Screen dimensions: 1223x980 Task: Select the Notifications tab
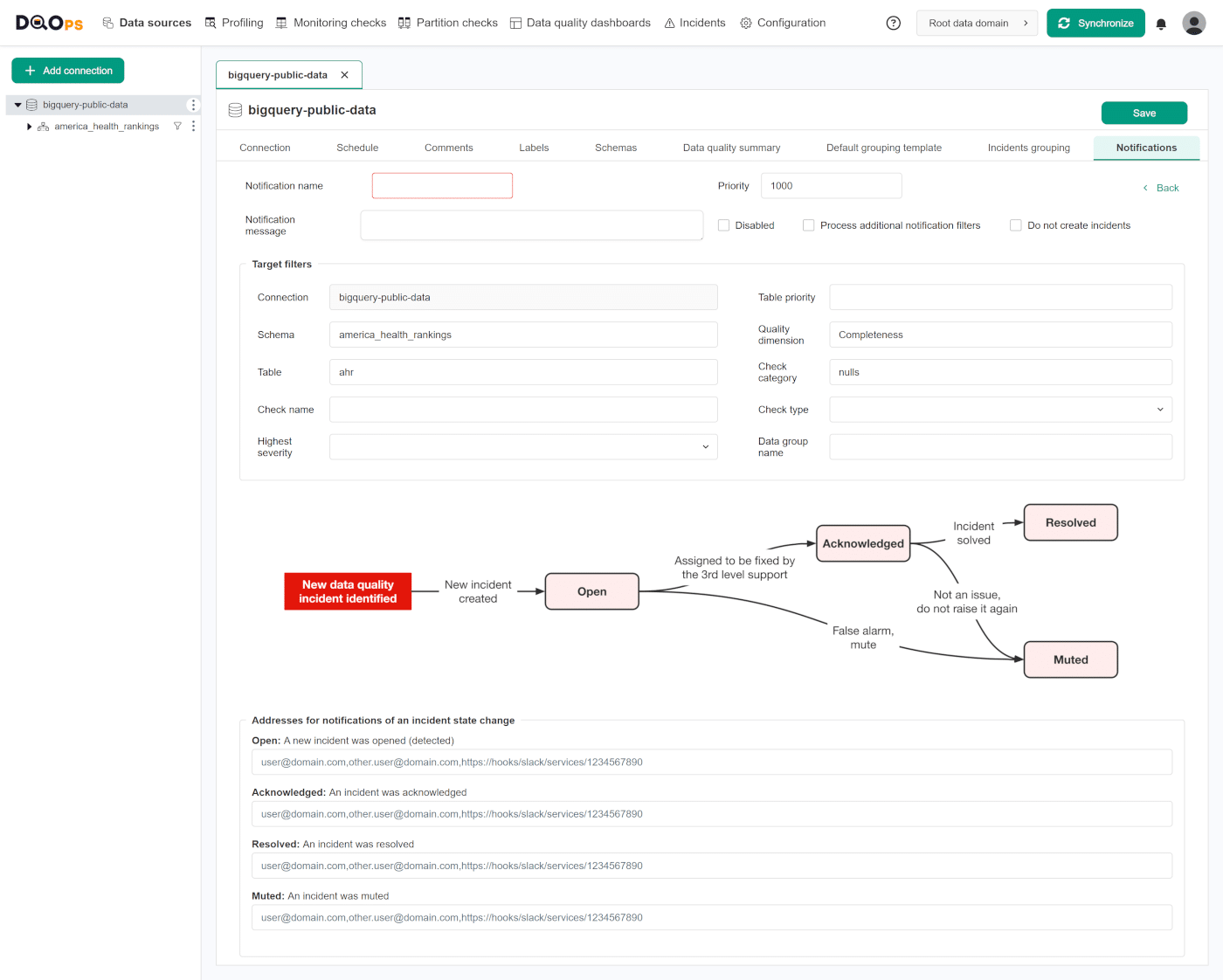point(1146,148)
